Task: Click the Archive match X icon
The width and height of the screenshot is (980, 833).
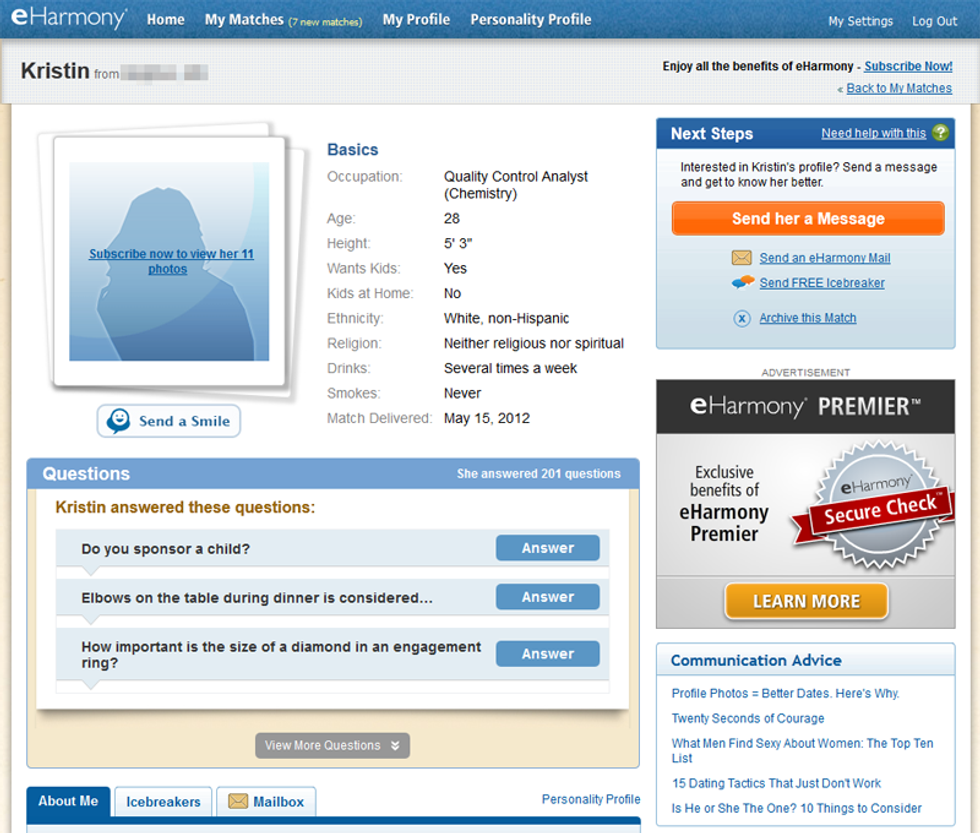Action: point(742,318)
